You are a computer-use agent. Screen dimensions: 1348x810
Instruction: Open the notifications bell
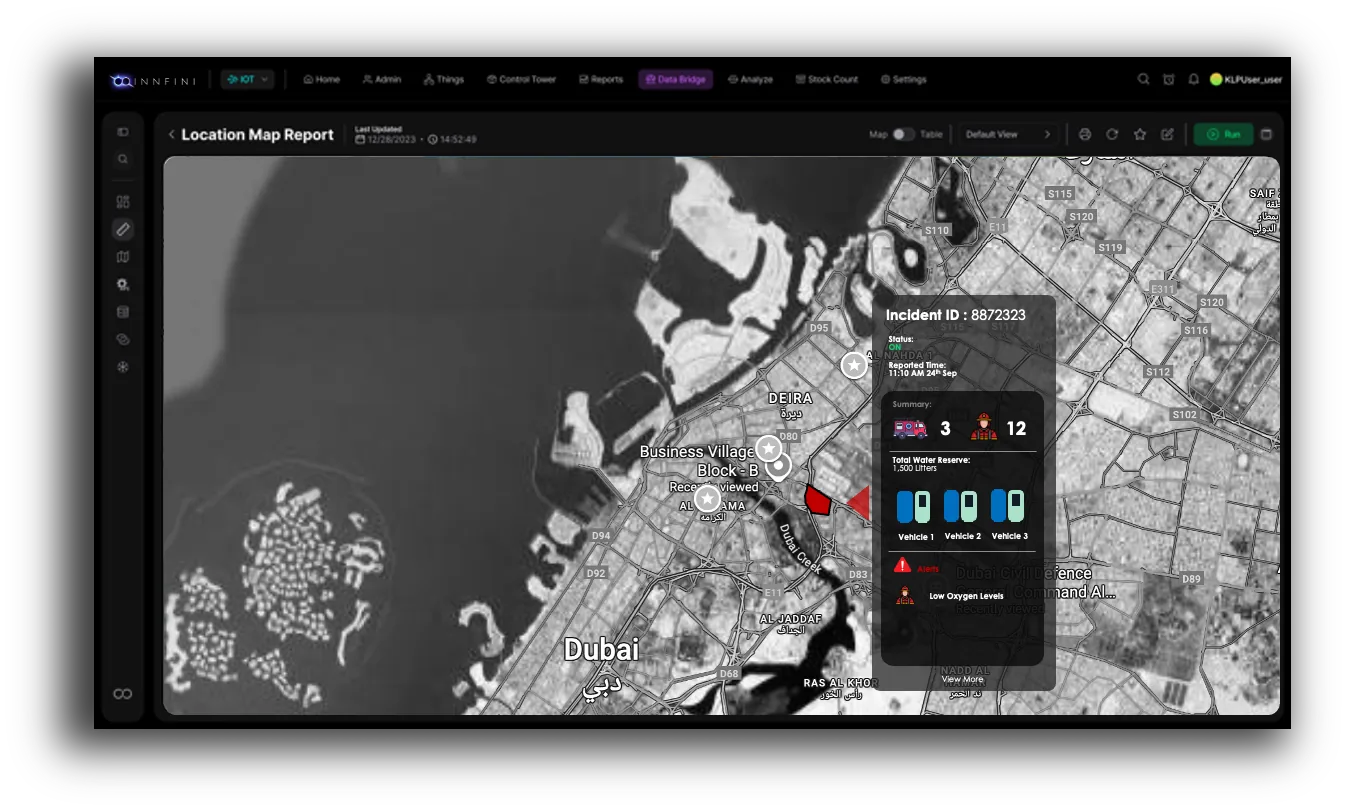tap(1193, 79)
